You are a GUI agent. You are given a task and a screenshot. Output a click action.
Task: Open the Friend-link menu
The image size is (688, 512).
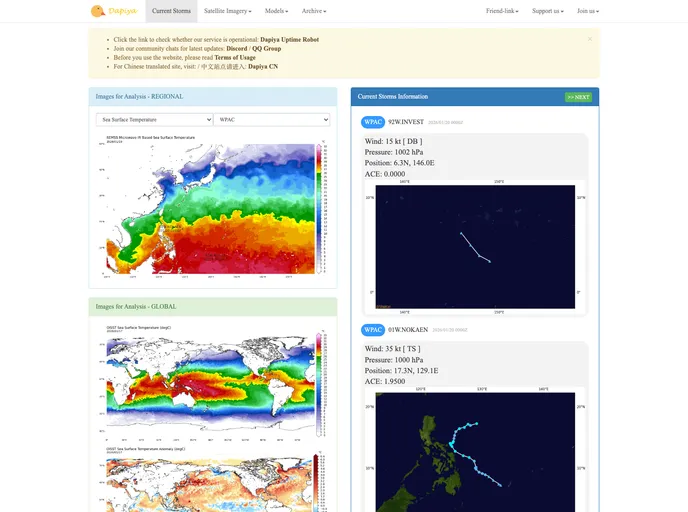(x=501, y=11)
